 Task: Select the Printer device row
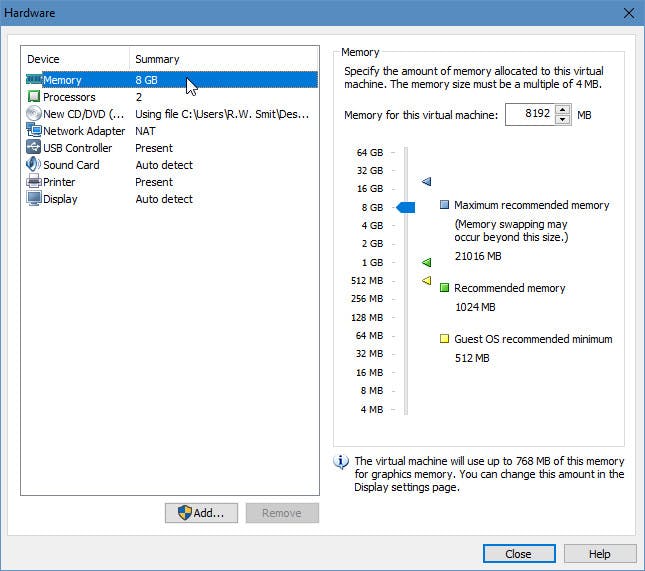(172, 182)
